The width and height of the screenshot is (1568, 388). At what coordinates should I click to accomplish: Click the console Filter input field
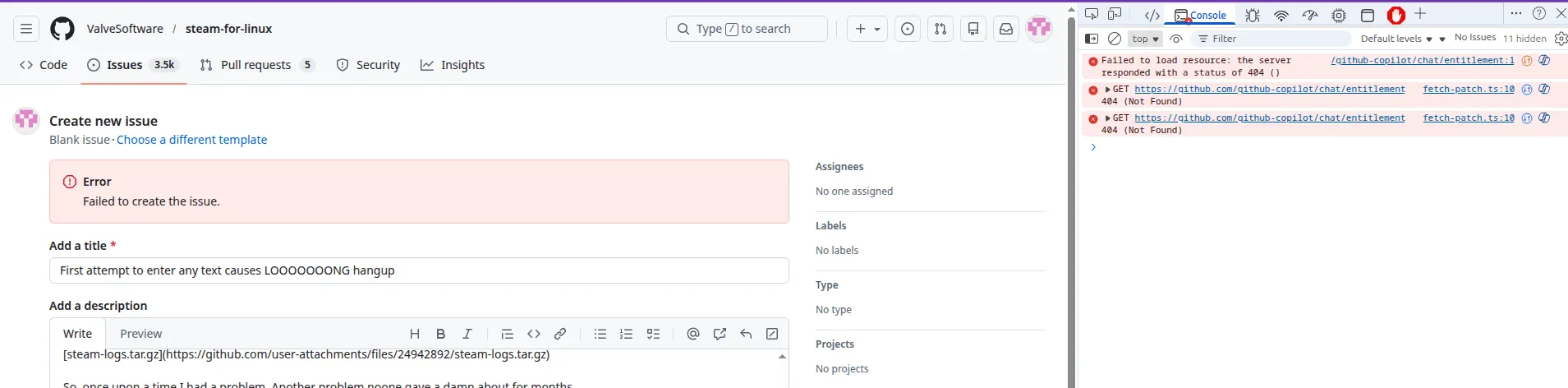pyautogui.click(x=1271, y=39)
